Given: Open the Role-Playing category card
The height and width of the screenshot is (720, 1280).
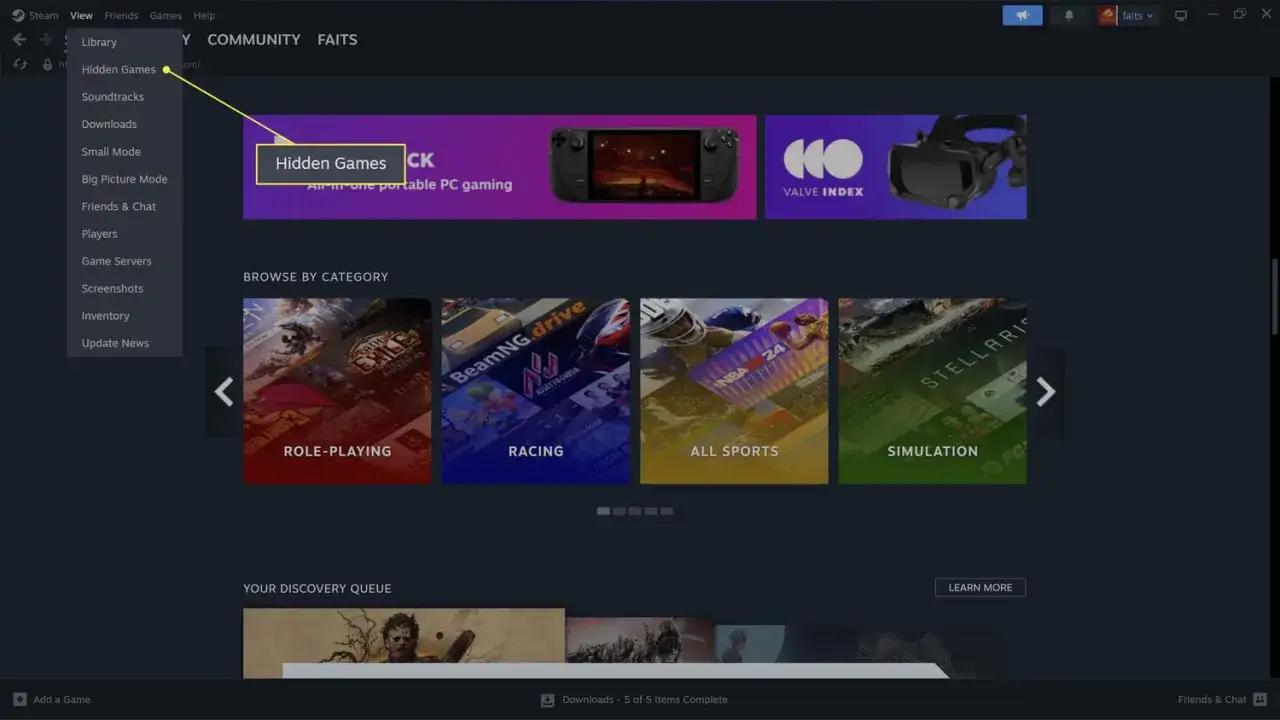Looking at the screenshot, I should (x=337, y=391).
